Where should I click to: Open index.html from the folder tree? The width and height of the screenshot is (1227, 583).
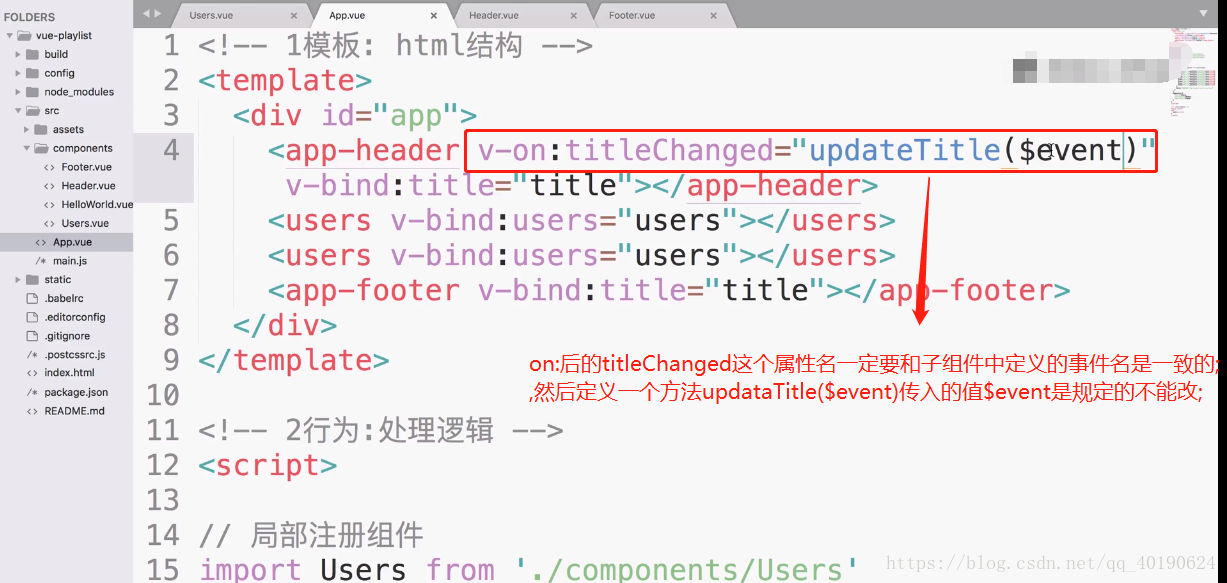(x=69, y=373)
